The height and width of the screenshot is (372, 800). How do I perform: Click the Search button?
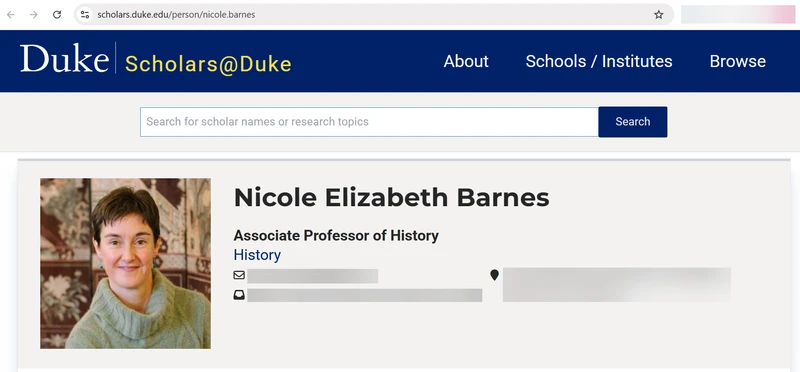click(633, 122)
